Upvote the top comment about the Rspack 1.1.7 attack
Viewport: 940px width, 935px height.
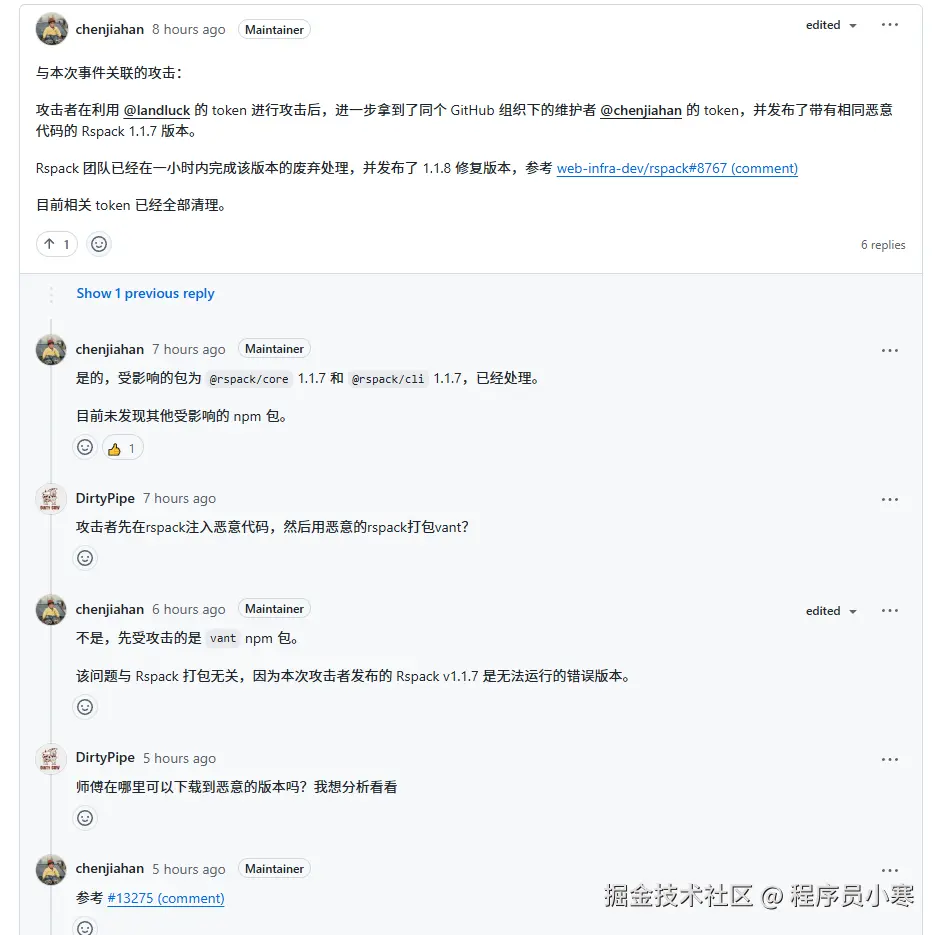[57, 244]
